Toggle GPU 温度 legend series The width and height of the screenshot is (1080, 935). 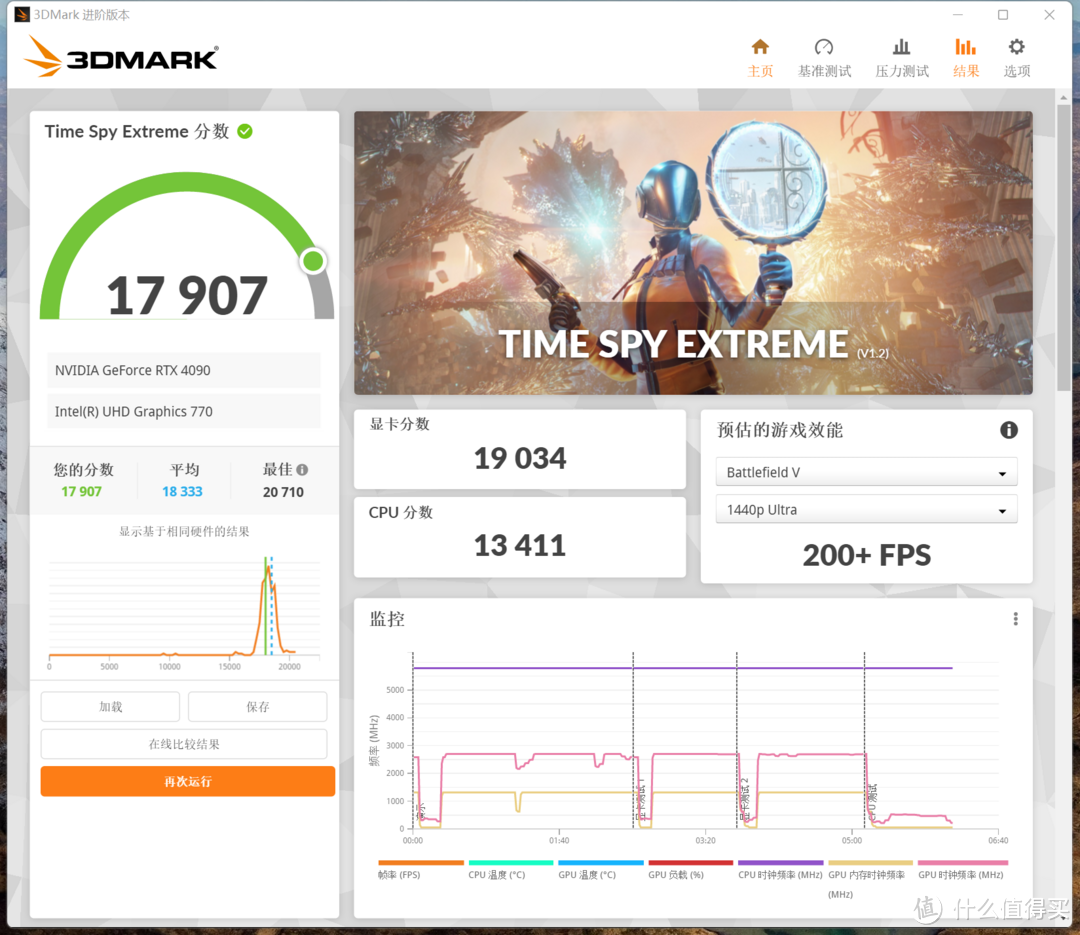point(601,870)
